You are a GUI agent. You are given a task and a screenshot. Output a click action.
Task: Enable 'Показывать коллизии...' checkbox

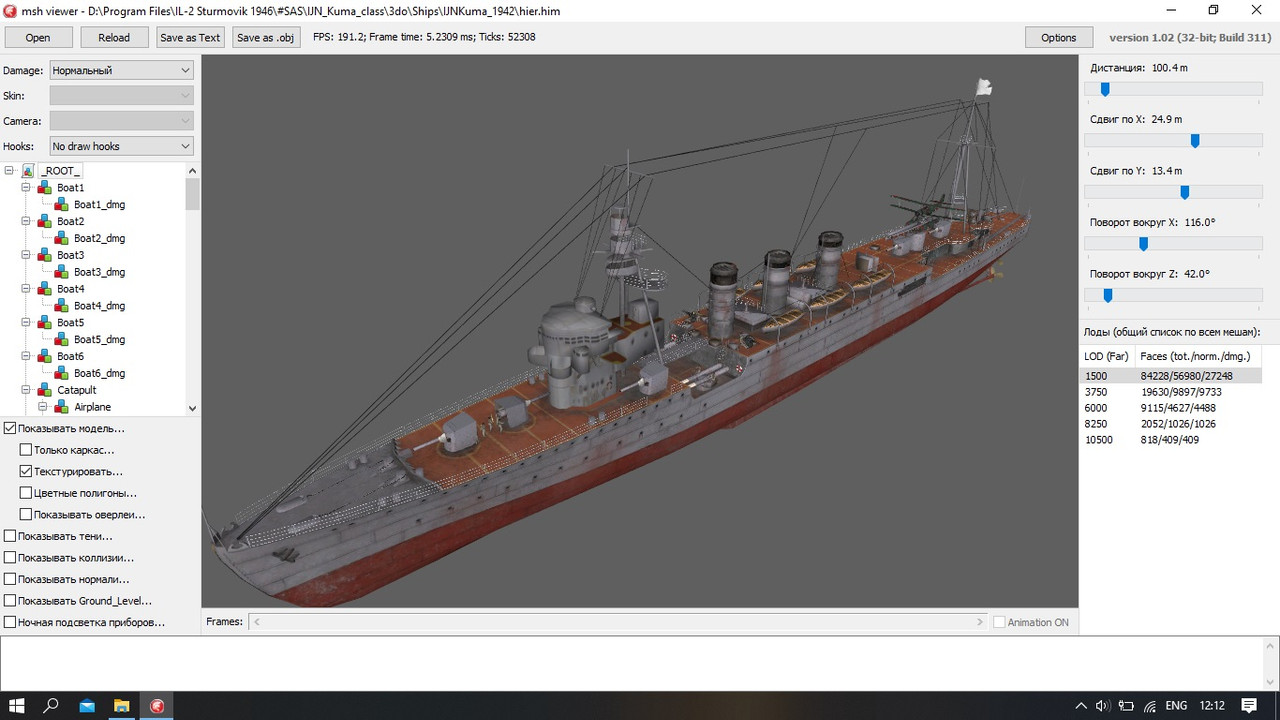10,558
